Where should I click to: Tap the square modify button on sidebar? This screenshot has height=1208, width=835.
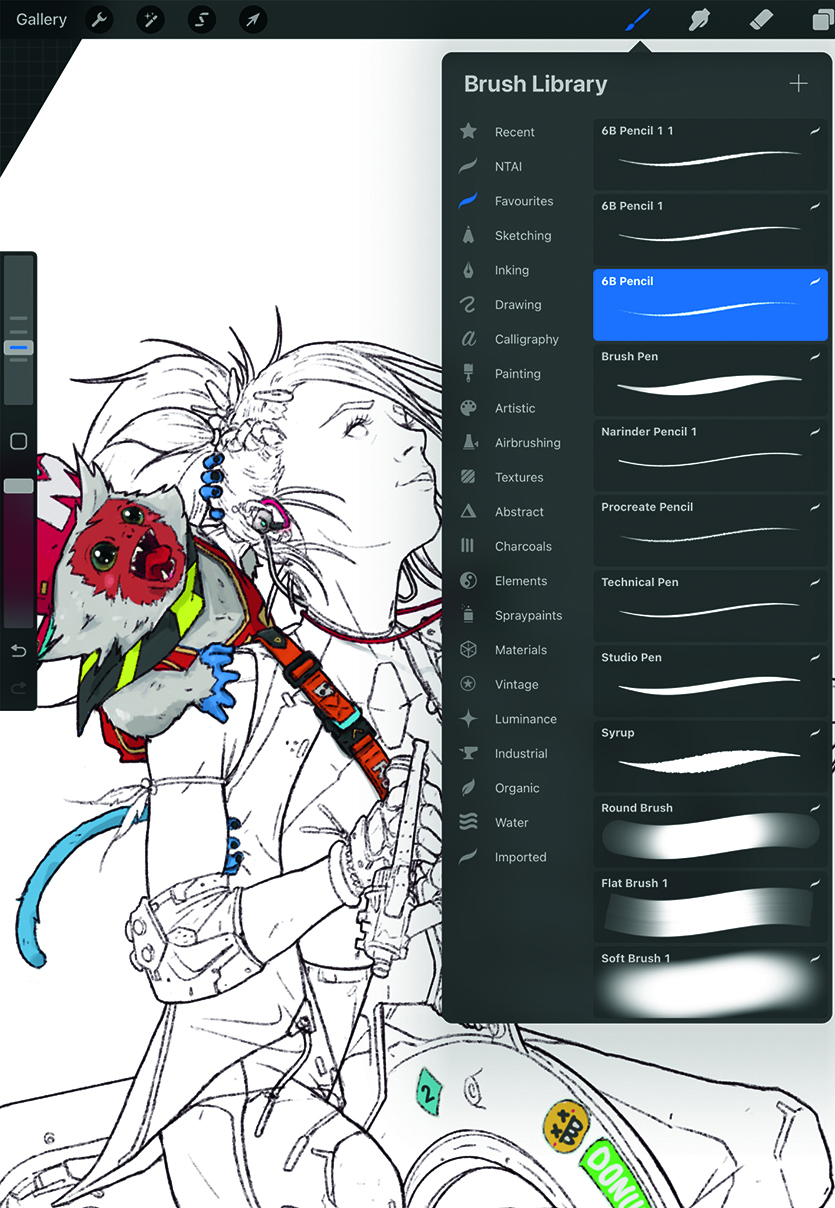point(18,441)
